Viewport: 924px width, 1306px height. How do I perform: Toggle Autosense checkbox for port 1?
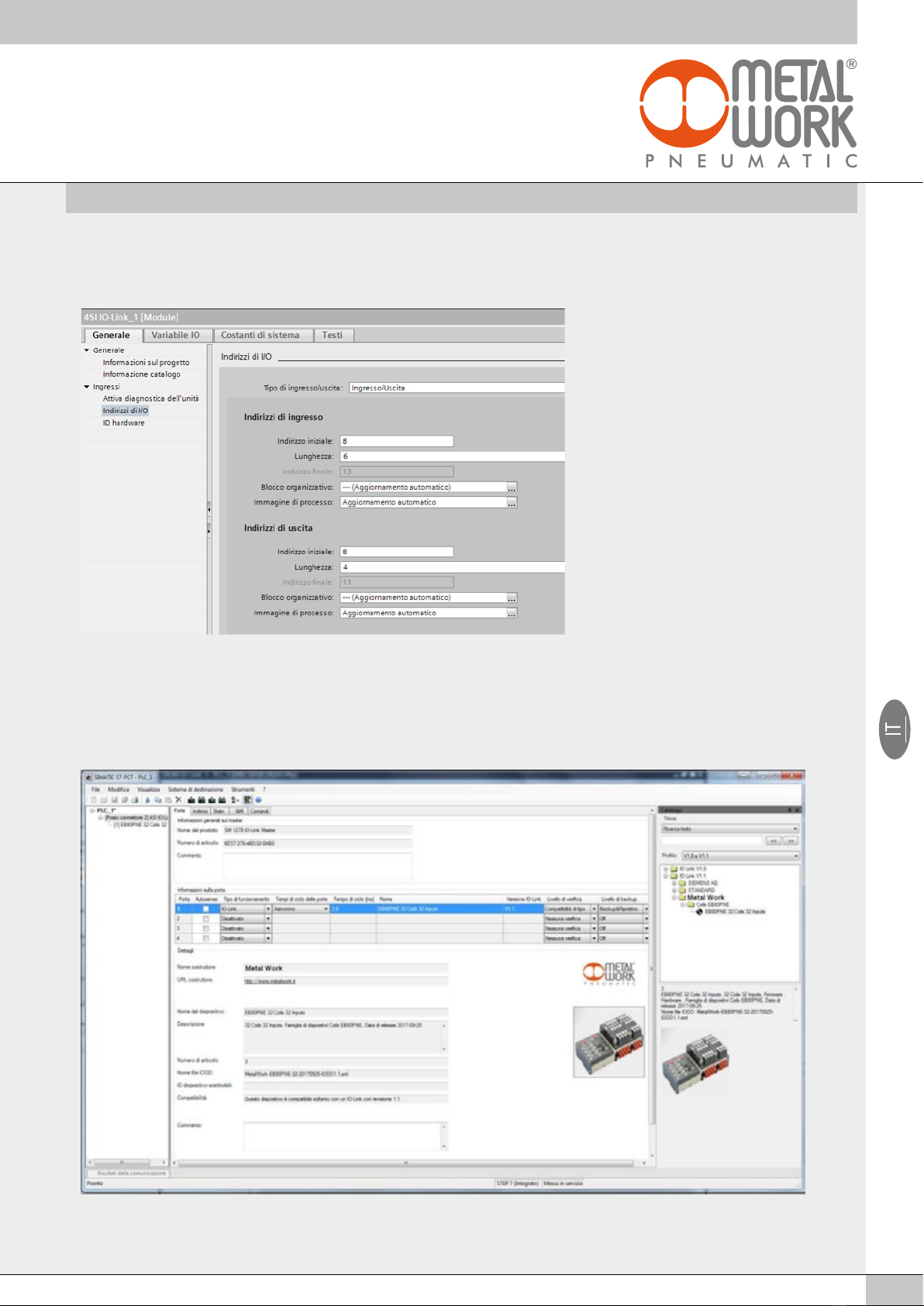[x=205, y=909]
